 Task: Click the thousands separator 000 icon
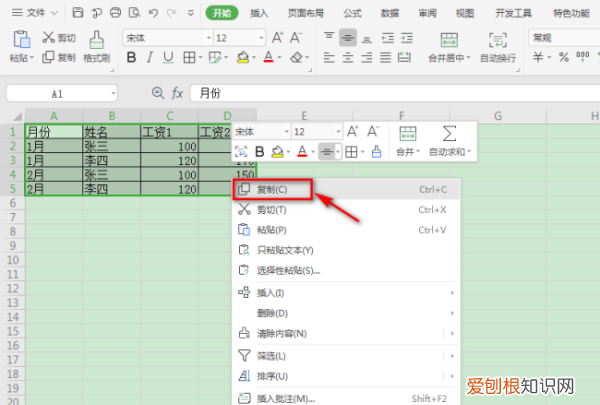583,57
